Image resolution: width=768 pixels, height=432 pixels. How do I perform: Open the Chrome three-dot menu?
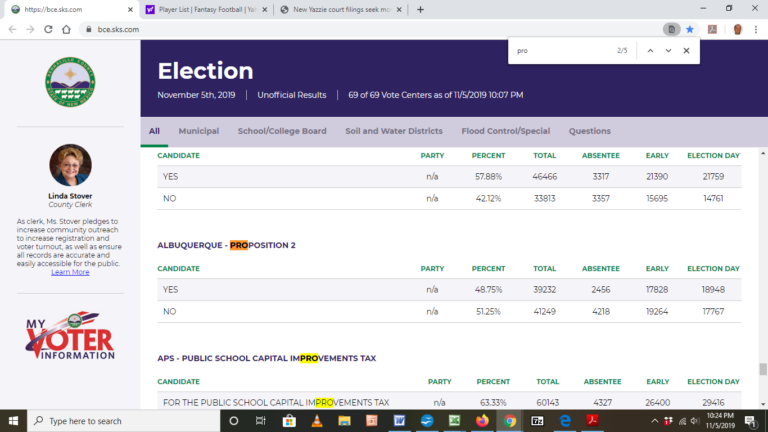click(x=757, y=29)
